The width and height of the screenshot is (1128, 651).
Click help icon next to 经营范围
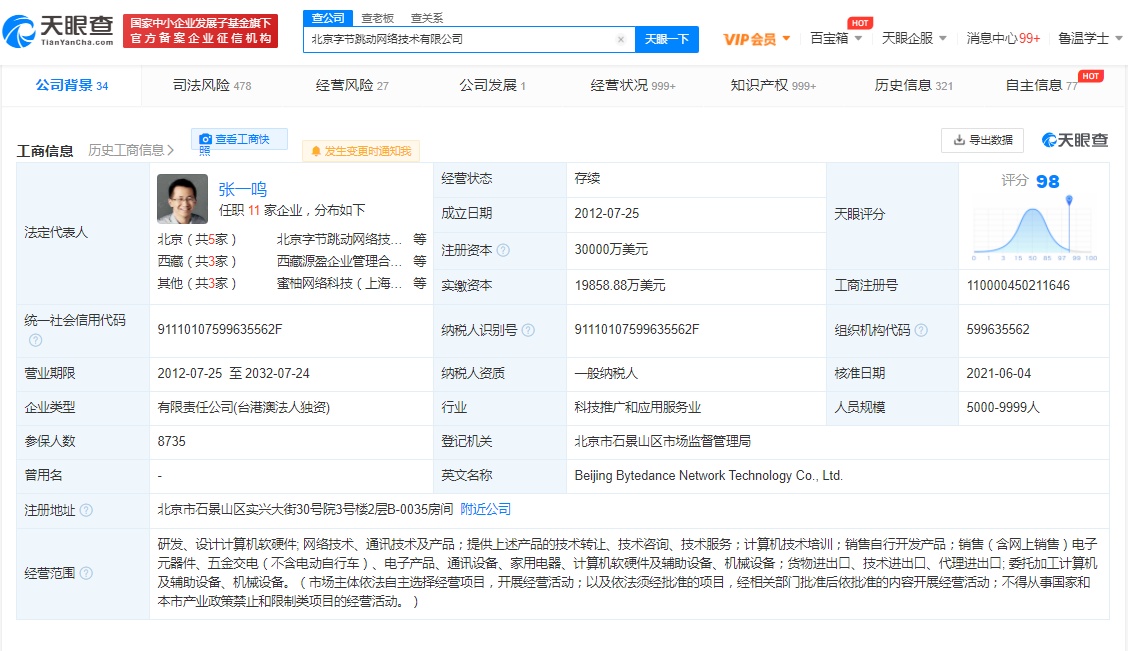(x=86, y=573)
